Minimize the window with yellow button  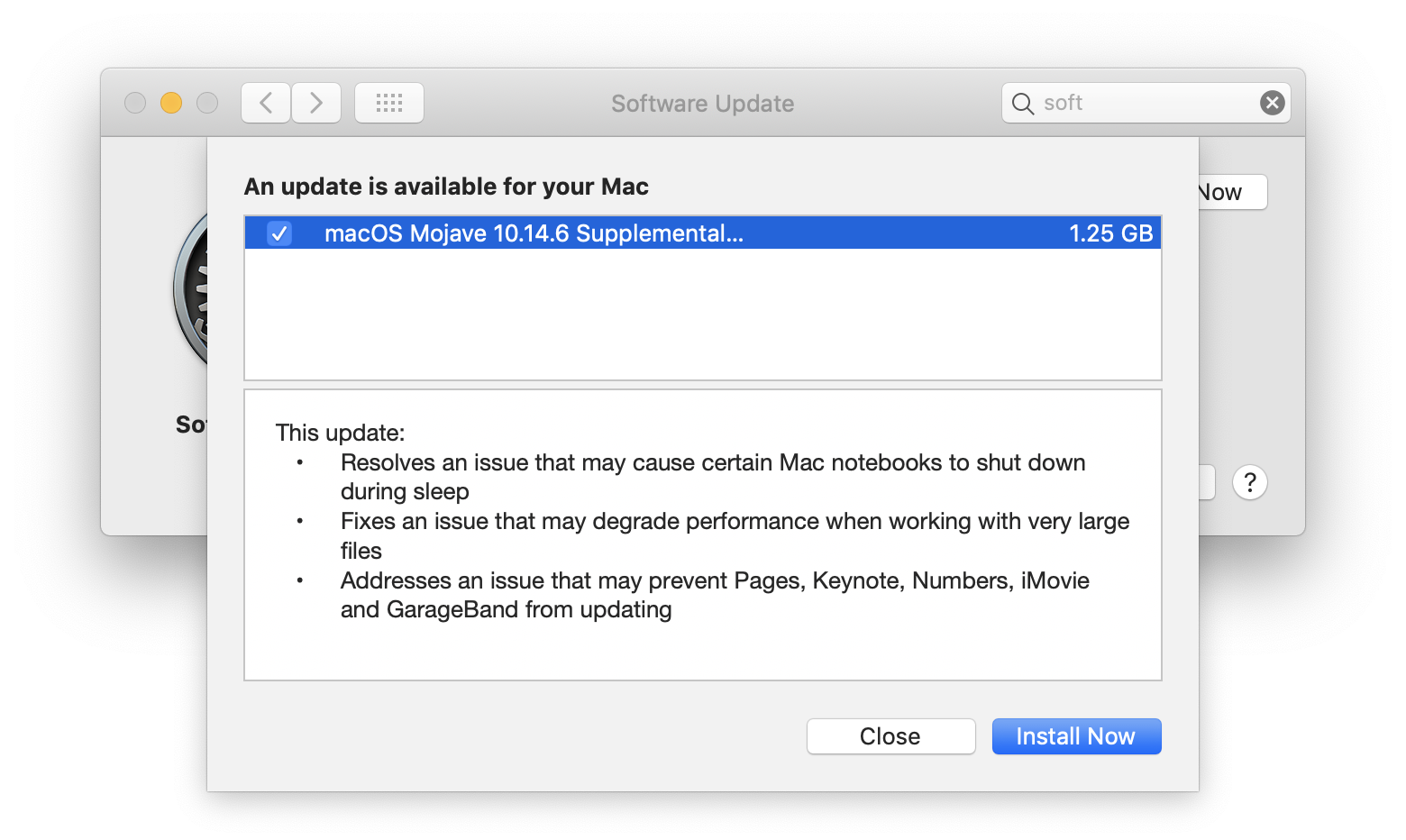click(x=171, y=103)
